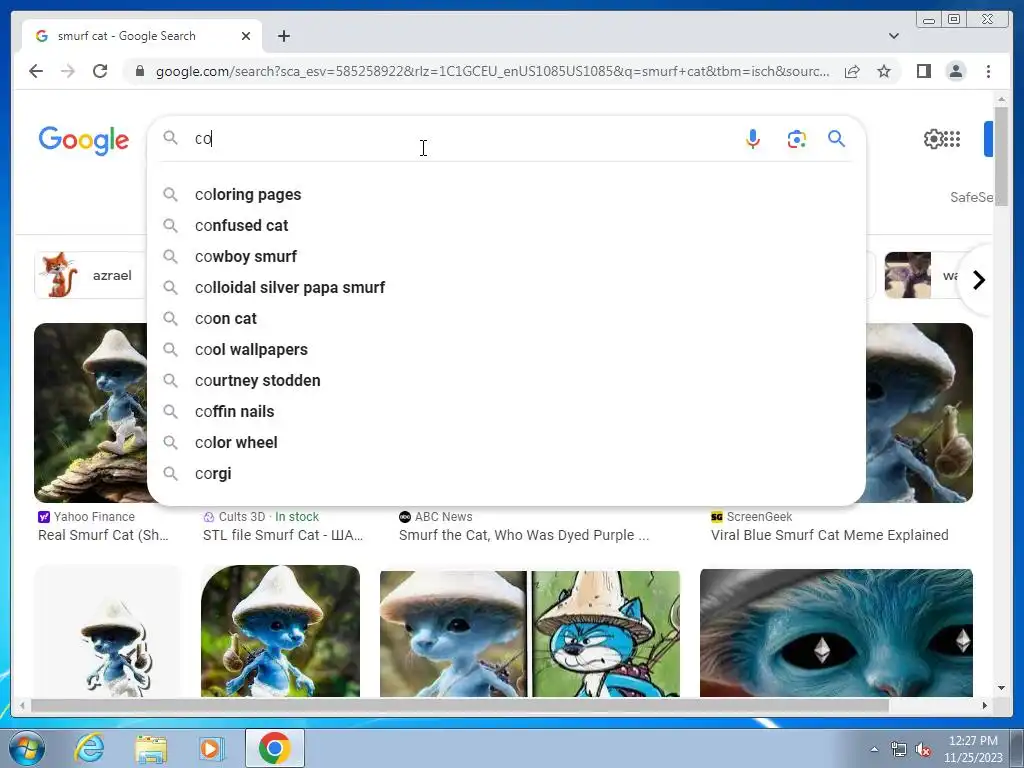Image resolution: width=1024 pixels, height=768 pixels.
Task: Click the forward navigation arrow
Action: click(68, 71)
